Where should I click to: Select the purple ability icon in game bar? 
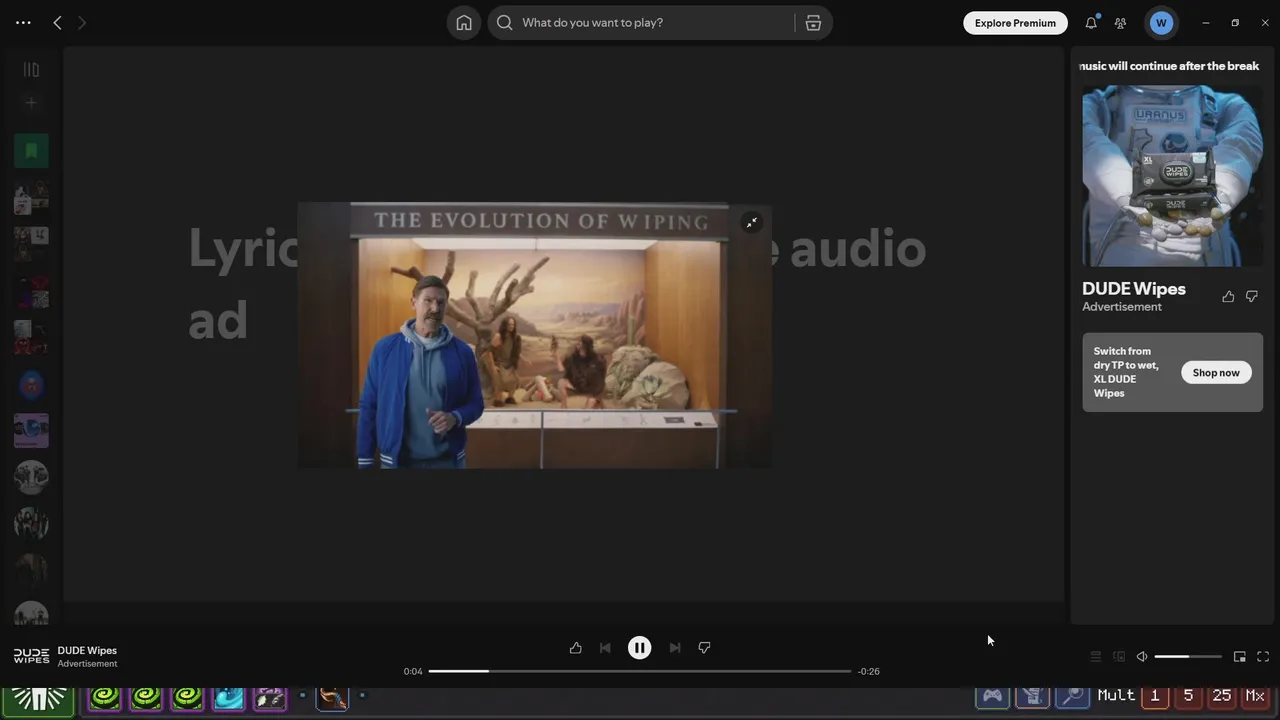pos(270,697)
